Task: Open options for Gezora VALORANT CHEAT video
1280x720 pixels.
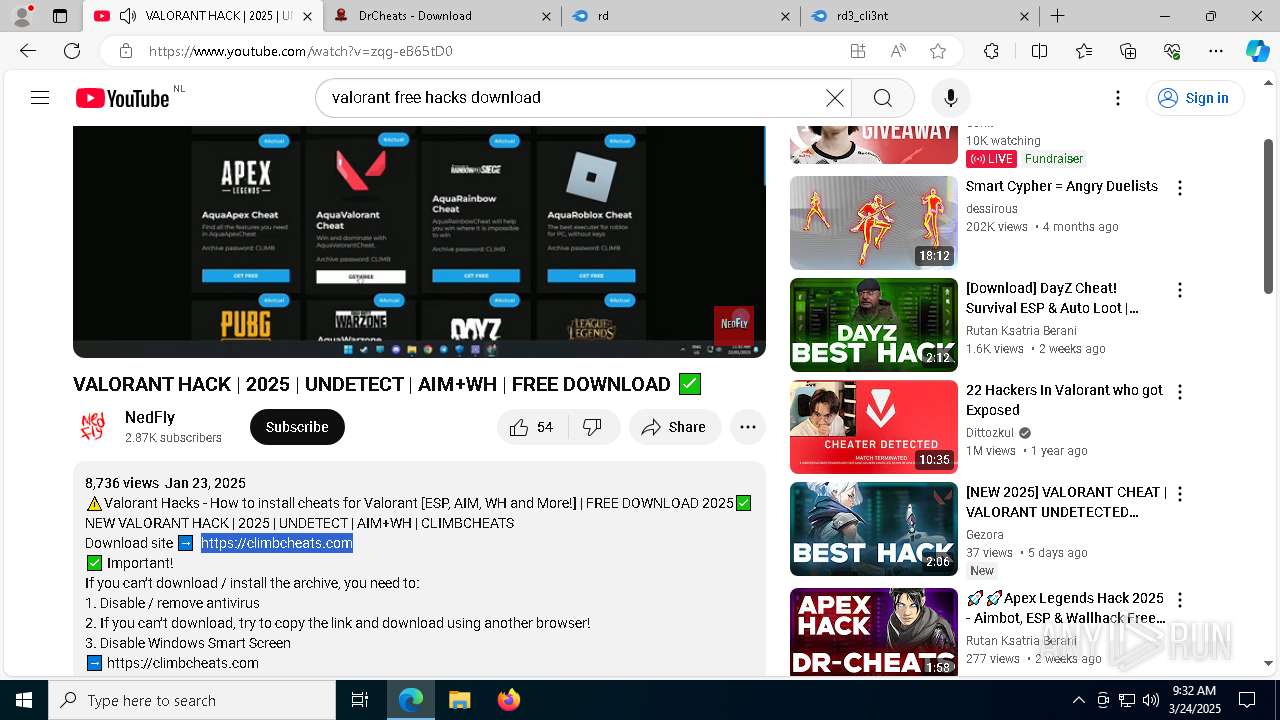Action: (1180, 494)
